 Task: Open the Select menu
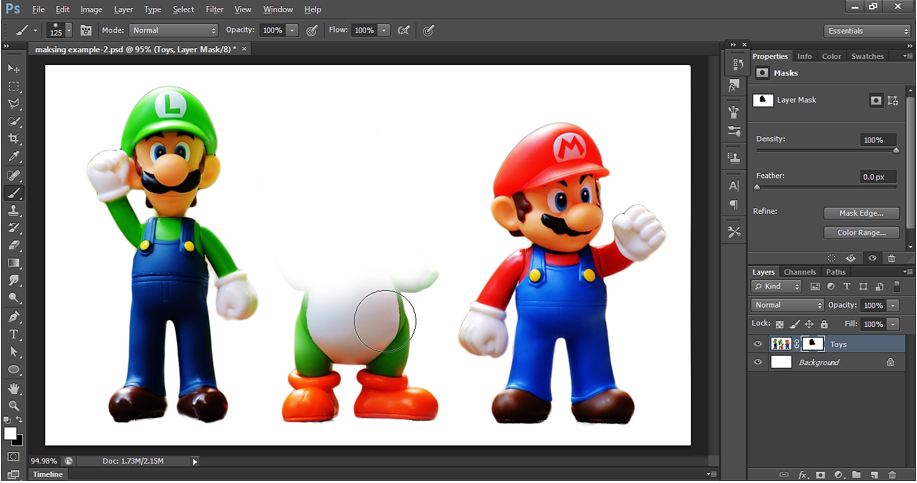tap(183, 9)
